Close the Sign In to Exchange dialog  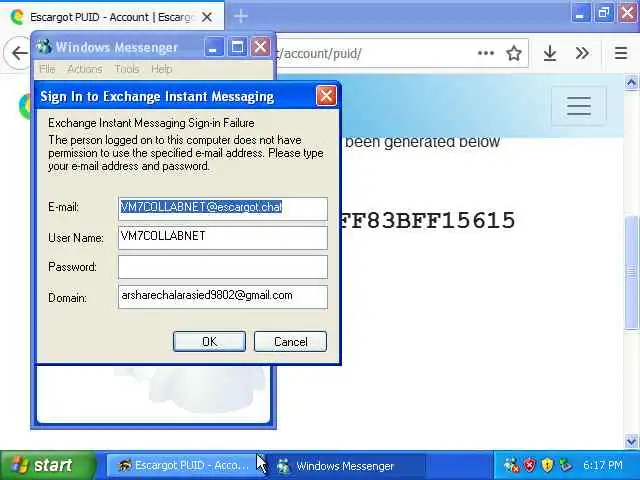click(x=326, y=96)
